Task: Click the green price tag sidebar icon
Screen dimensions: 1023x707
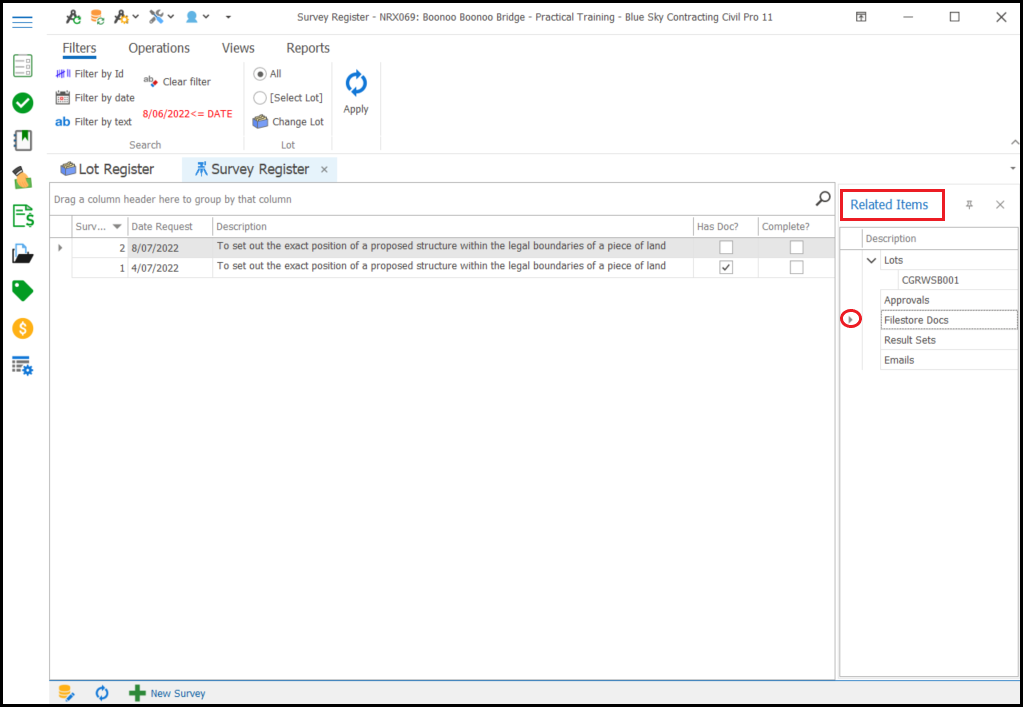Action: [22, 291]
